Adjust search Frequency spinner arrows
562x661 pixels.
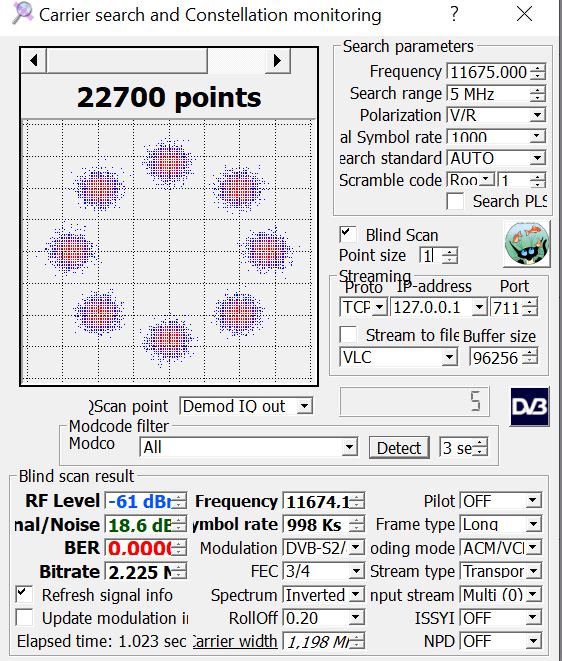click(x=538, y=72)
